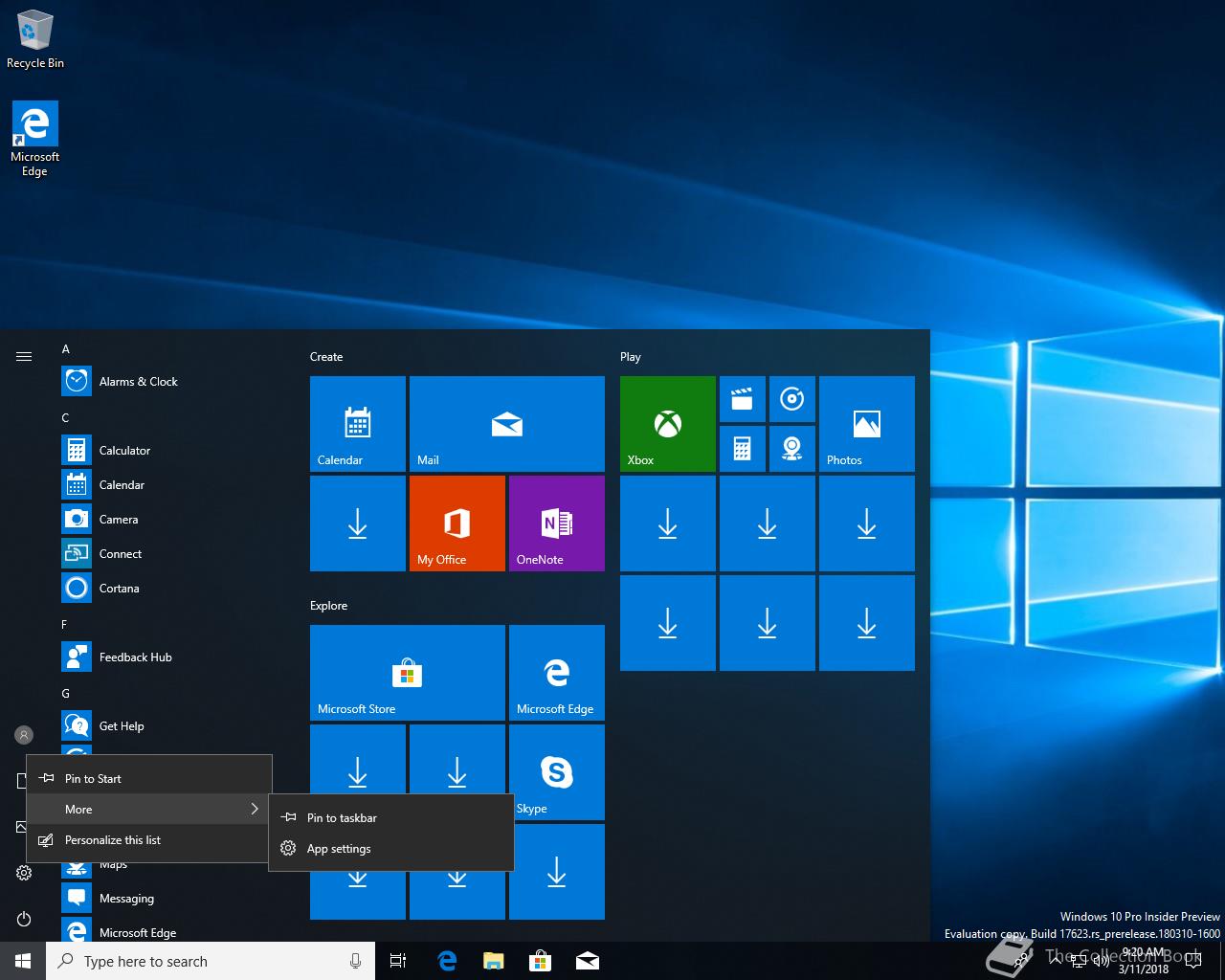This screenshot has width=1225, height=980.
Task: Expand the Start menu hamburger button
Action: (x=24, y=356)
